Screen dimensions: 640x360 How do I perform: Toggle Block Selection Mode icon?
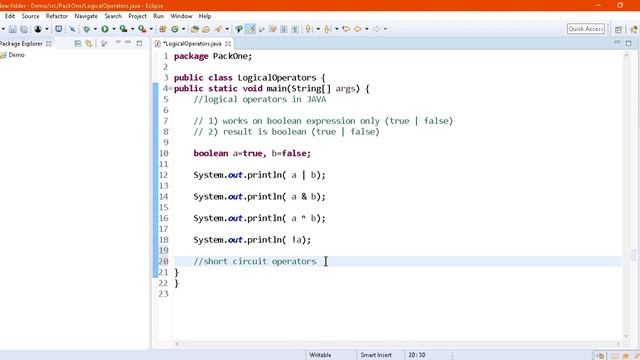[284, 29]
